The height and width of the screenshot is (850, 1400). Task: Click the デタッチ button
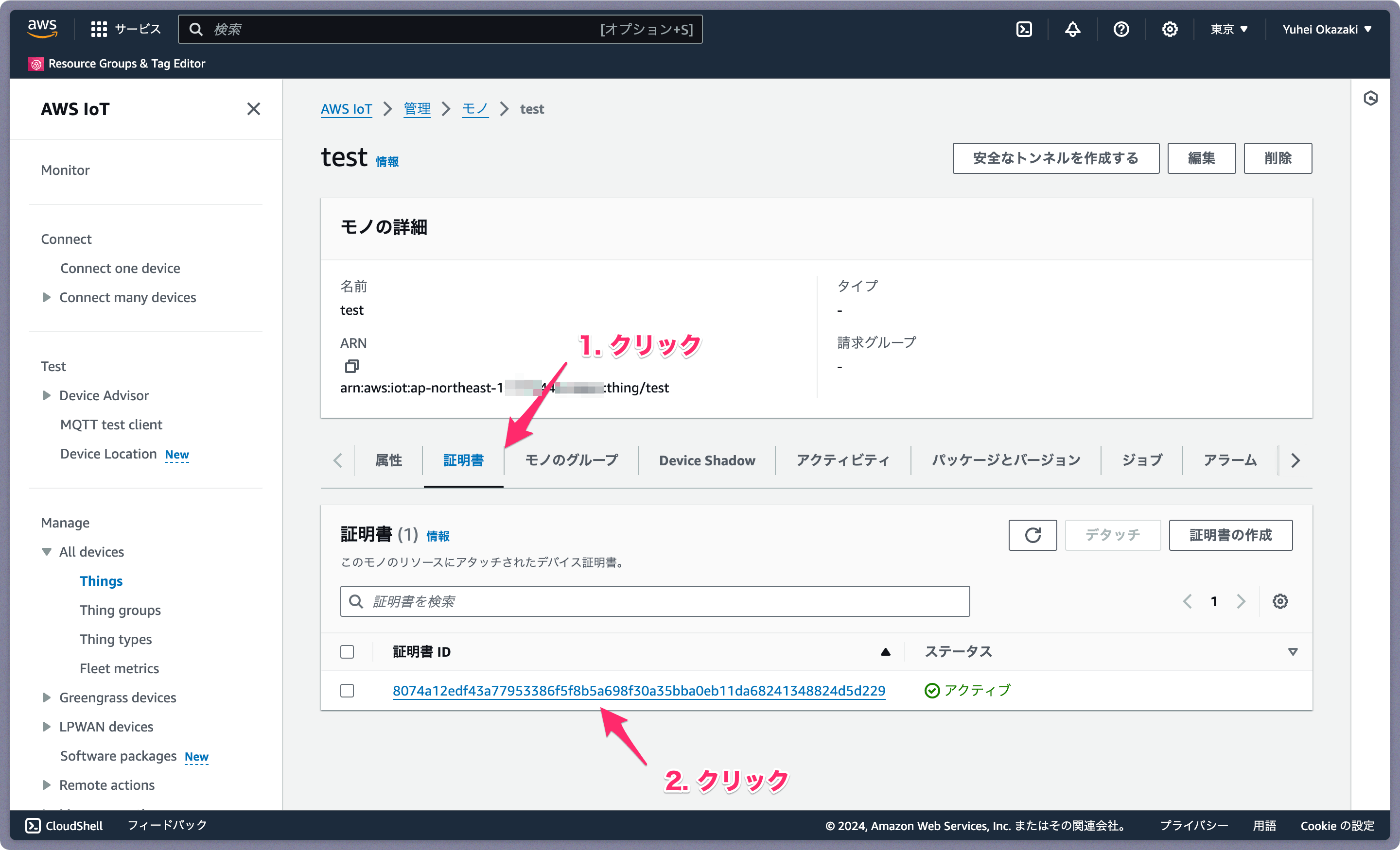pos(1113,535)
